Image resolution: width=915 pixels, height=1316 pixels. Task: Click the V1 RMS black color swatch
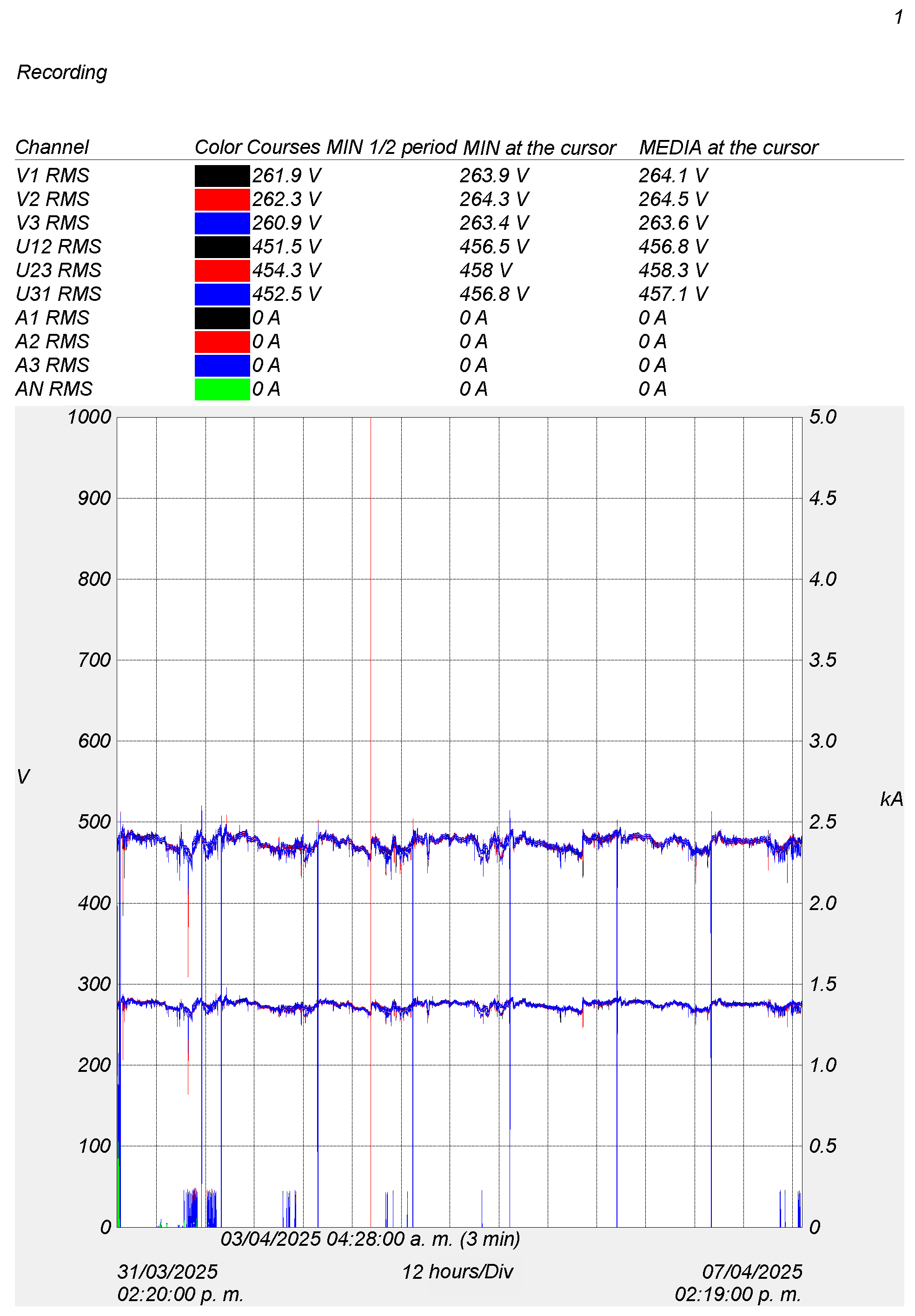pos(222,175)
